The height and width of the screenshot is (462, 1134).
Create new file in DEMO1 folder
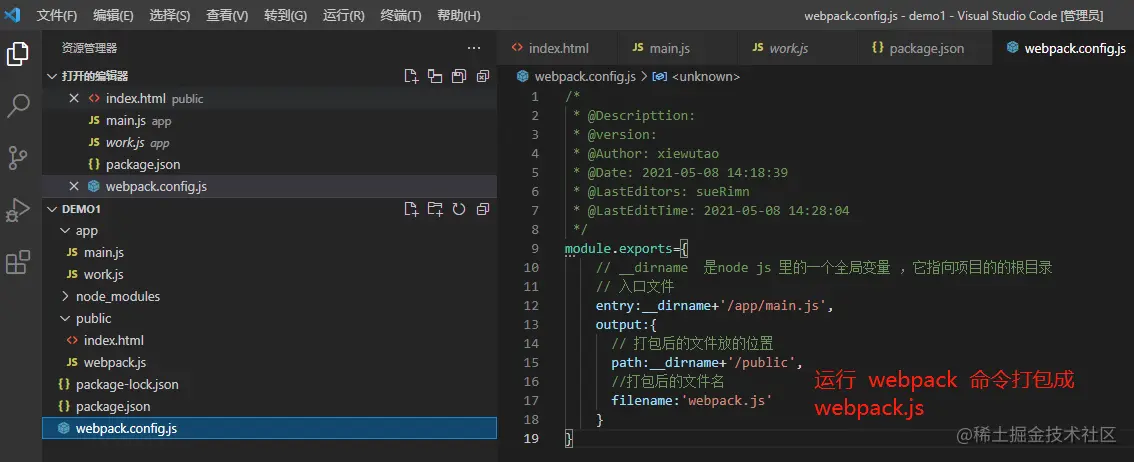point(411,209)
